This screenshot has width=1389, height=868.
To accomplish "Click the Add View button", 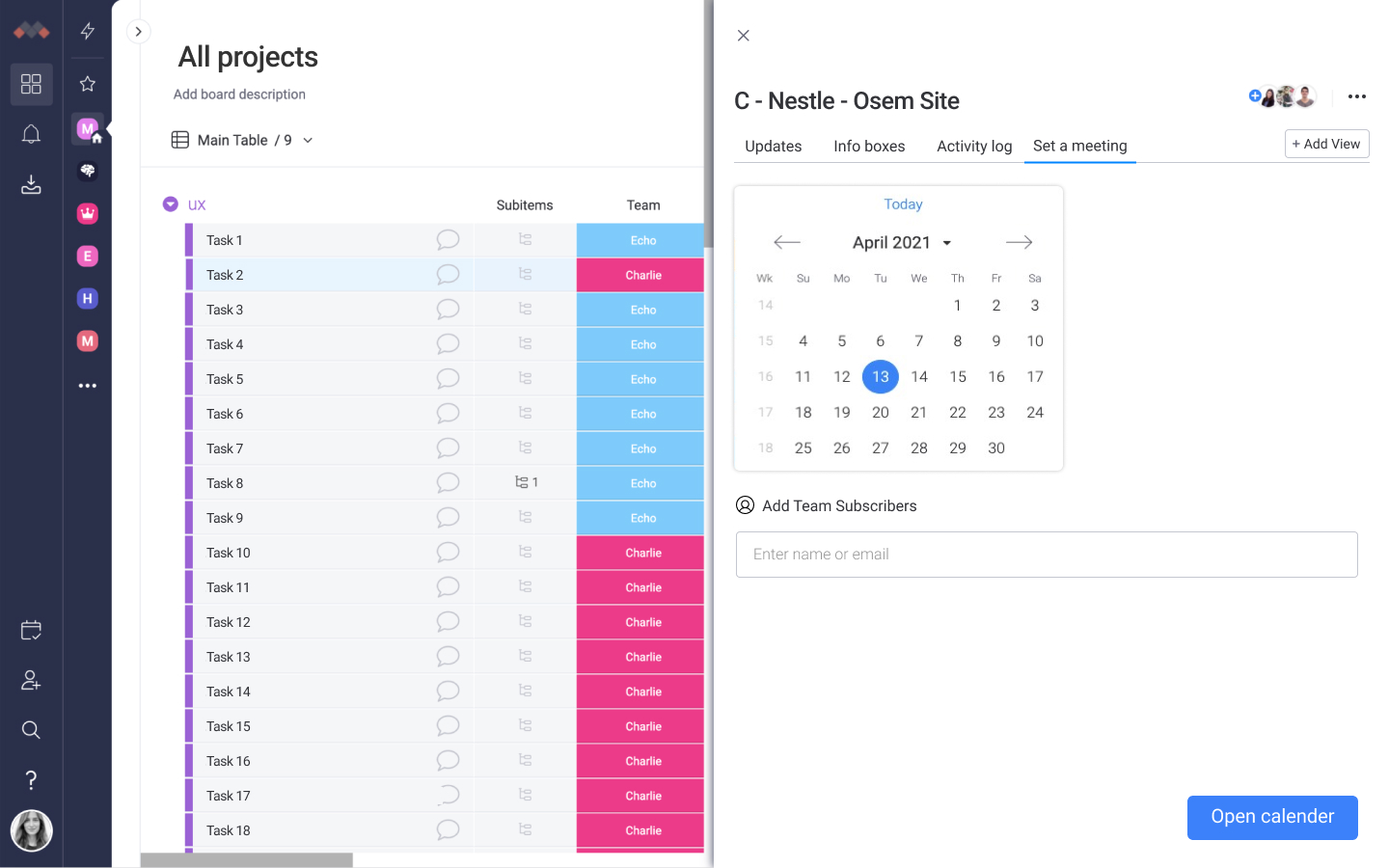I will [1326, 144].
